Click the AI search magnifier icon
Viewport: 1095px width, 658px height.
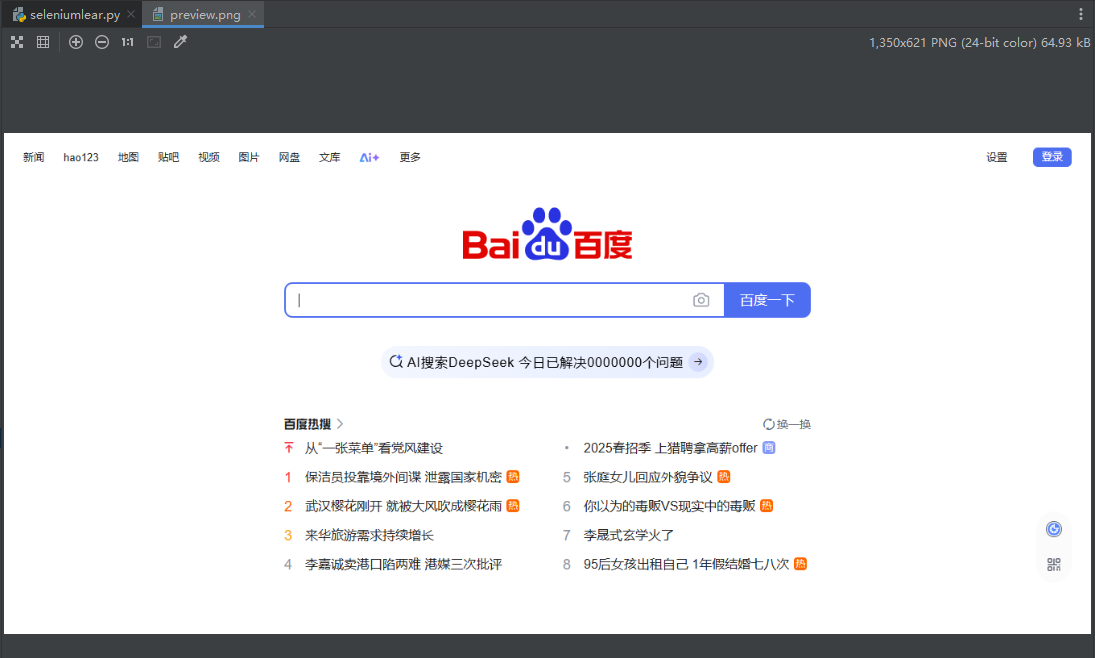(395, 362)
